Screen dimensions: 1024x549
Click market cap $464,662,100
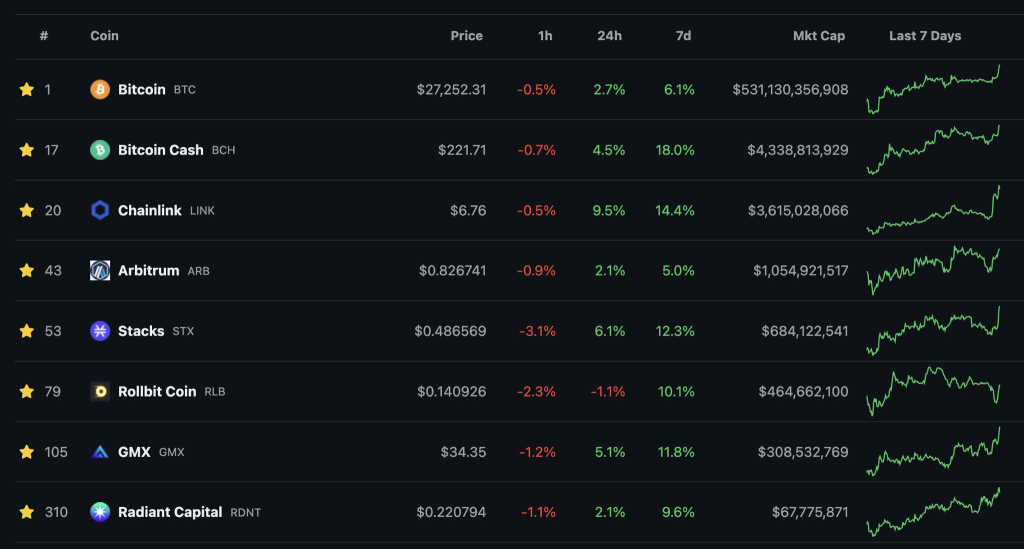coord(803,392)
